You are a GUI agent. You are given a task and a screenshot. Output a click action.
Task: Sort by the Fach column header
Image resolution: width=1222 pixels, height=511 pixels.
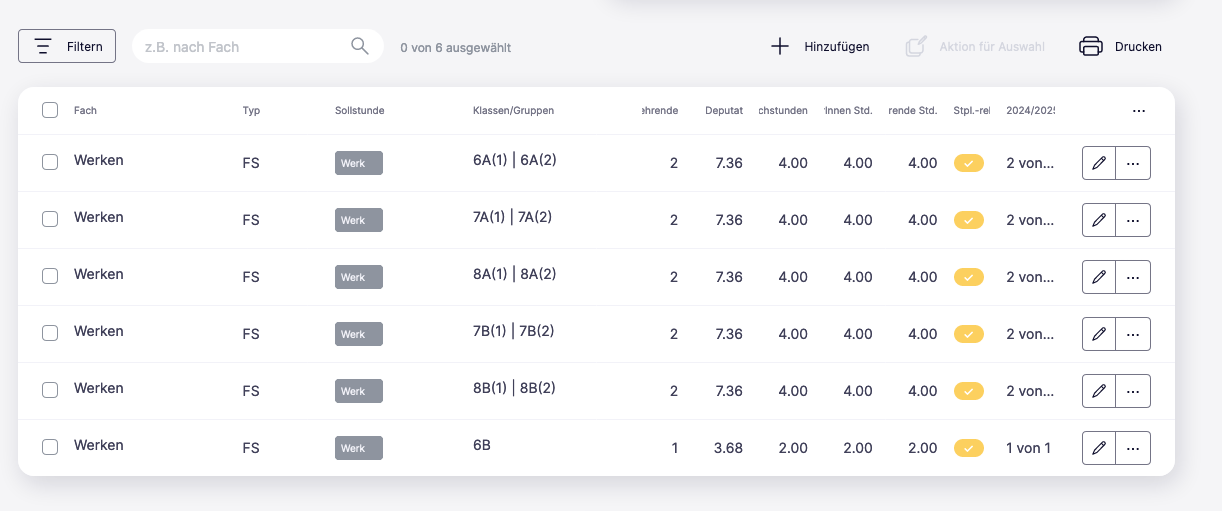[85, 111]
